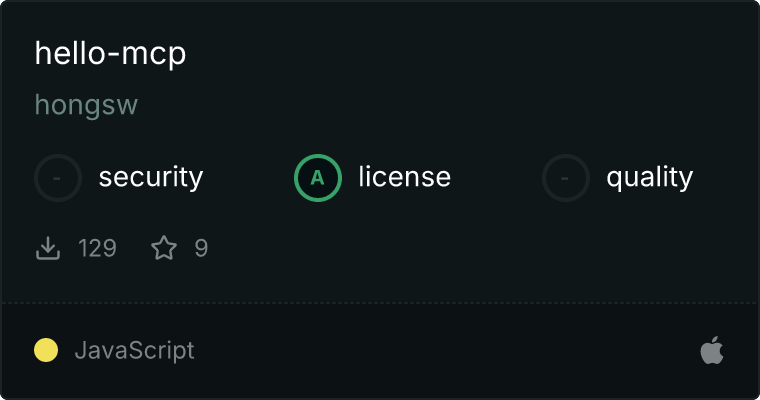Click the dash inside quality badge
Viewport: 760px width, 400px height.
565,178
